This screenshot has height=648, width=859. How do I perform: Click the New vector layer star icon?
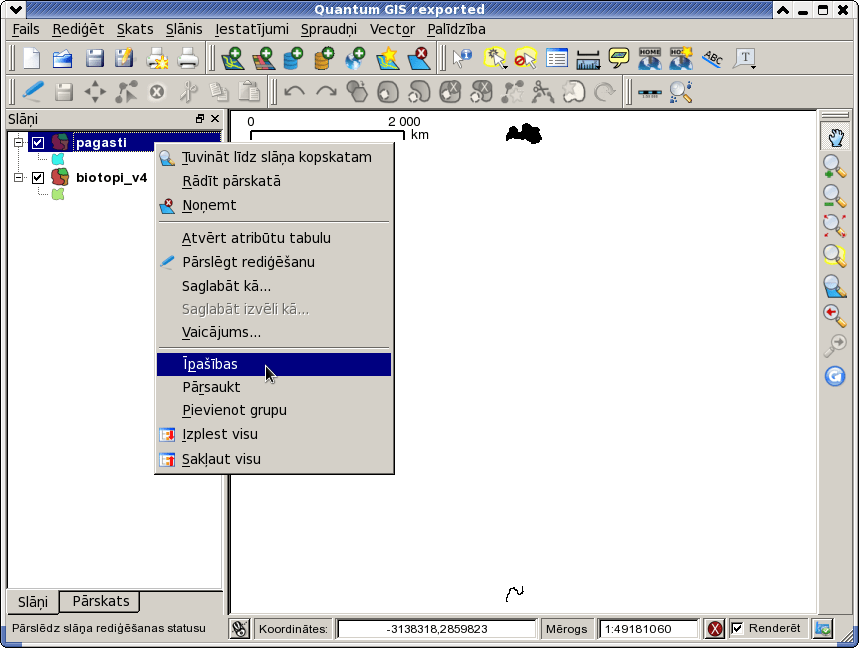pyautogui.click(x=387, y=58)
